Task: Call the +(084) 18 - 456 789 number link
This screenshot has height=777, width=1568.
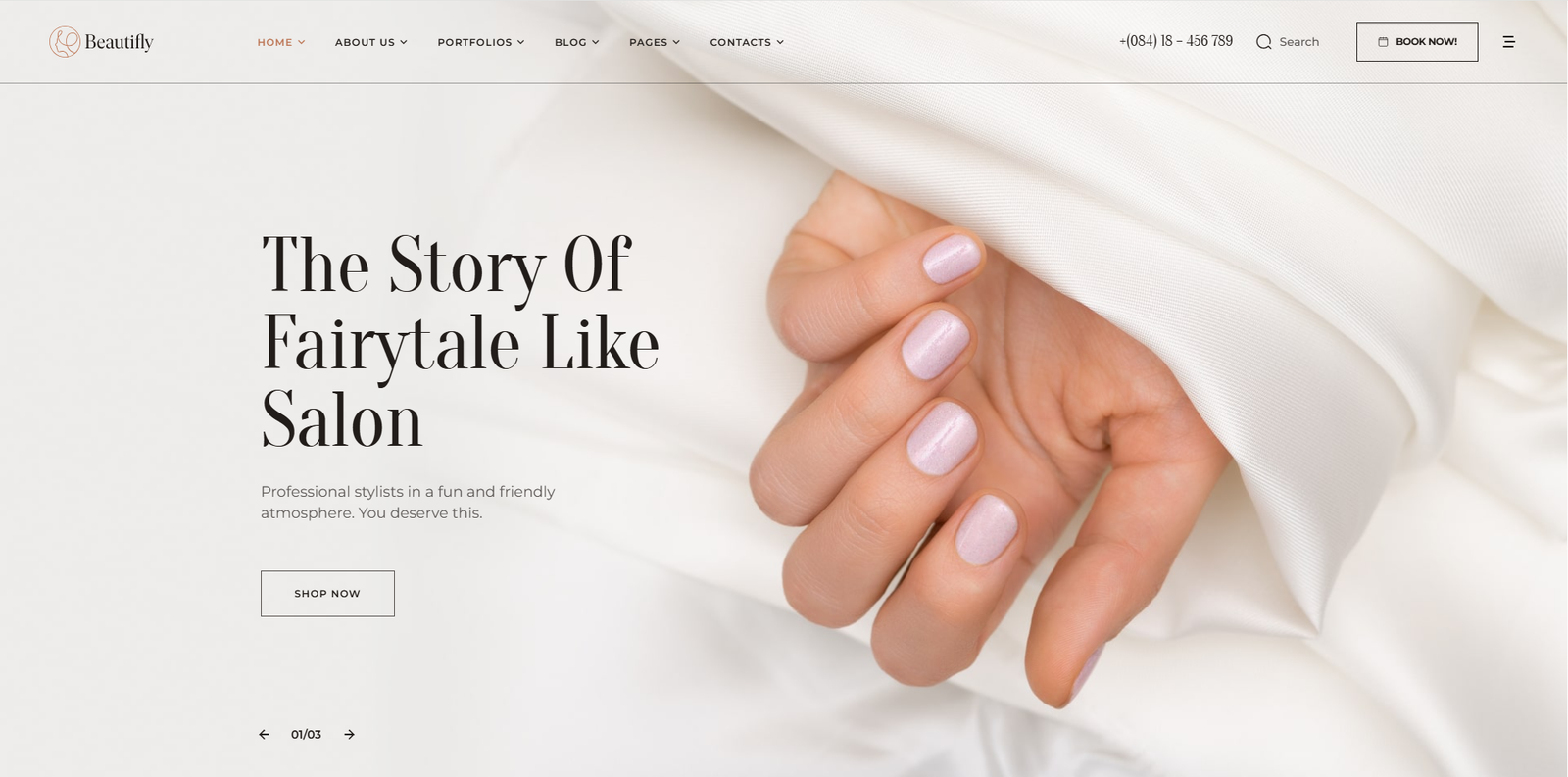Action: (1176, 41)
